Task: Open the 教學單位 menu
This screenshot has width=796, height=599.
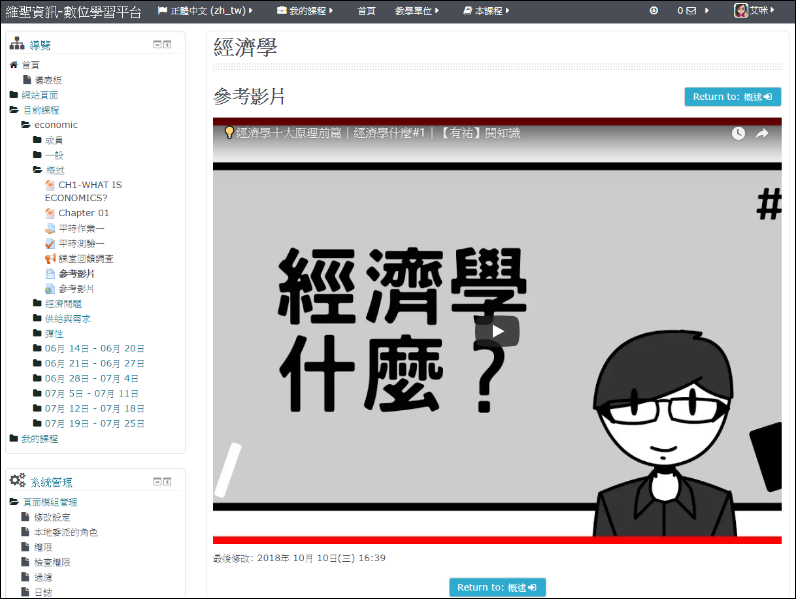Action: [x=417, y=11]
